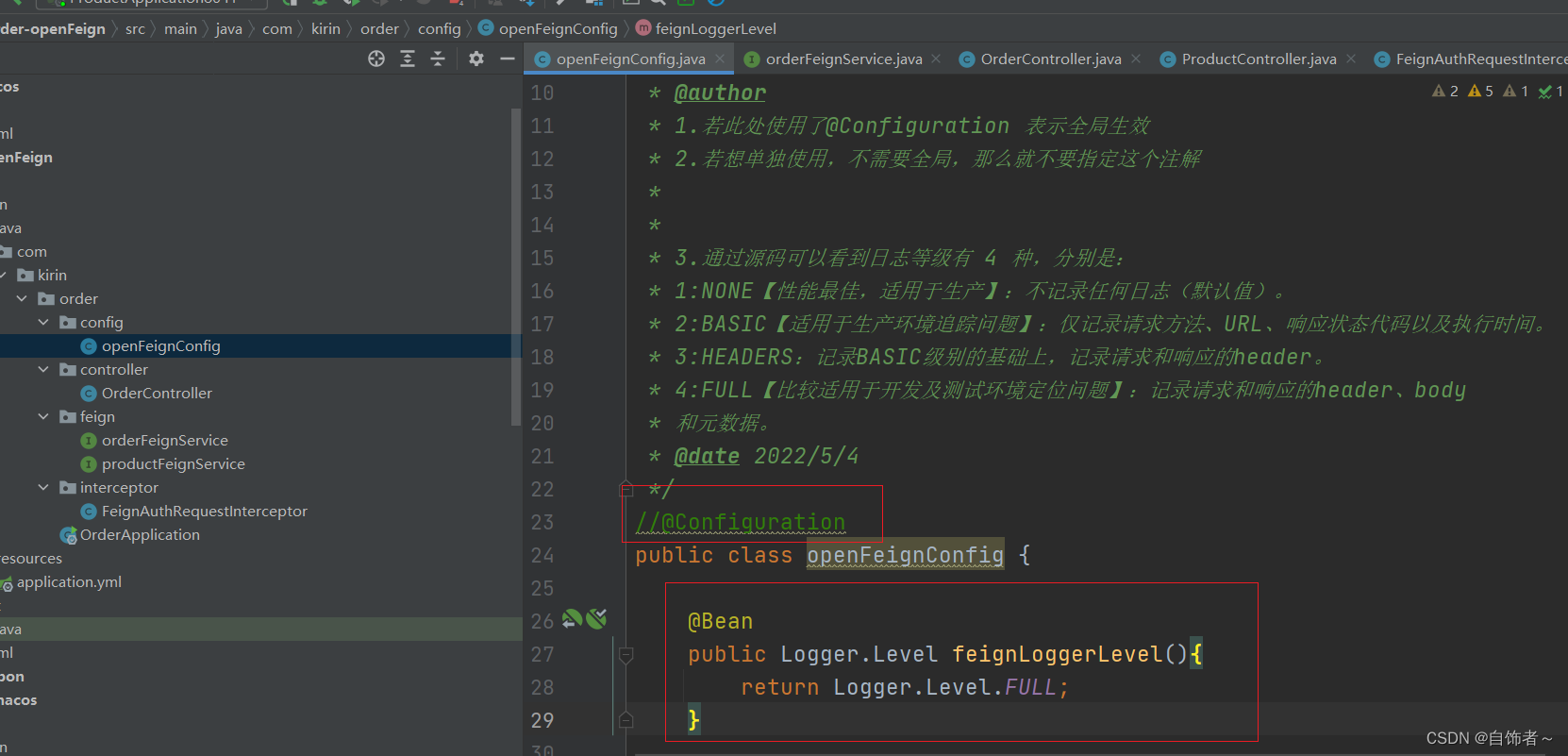The width and height of the screenshot is (1568, 756).
Task: Select opened file in Project tree (crosshair icon)
Action: tap(376, 59)
